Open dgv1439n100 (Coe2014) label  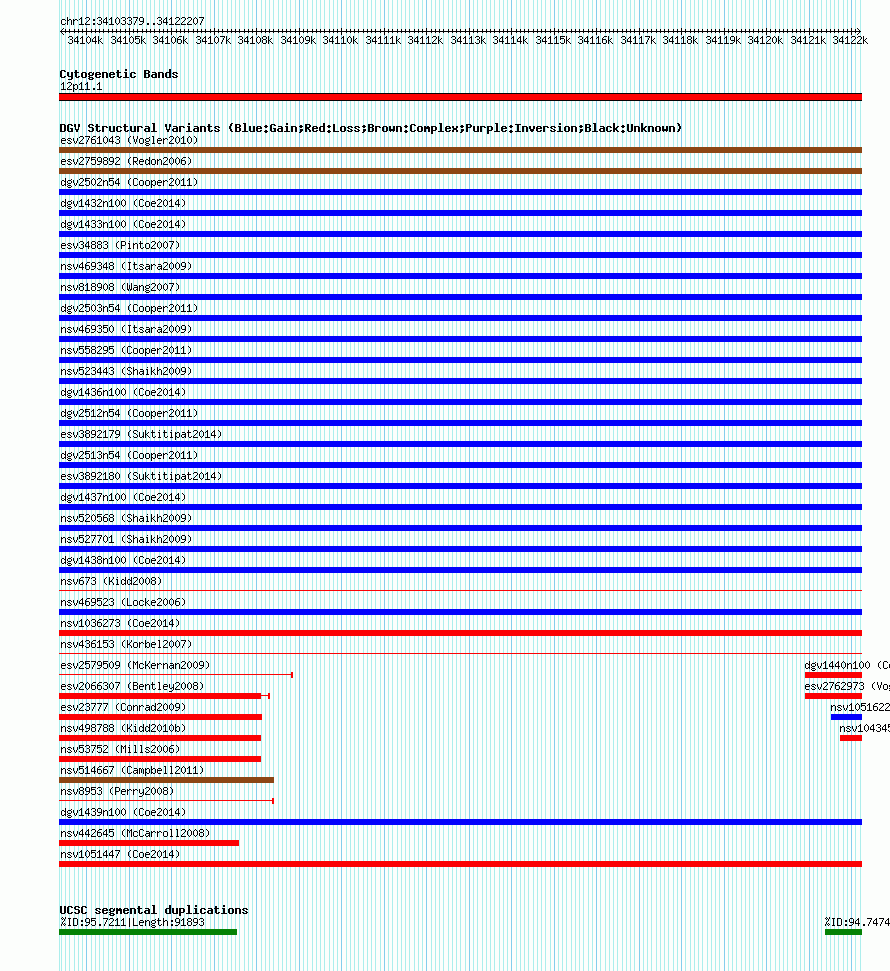pos(123,814)
